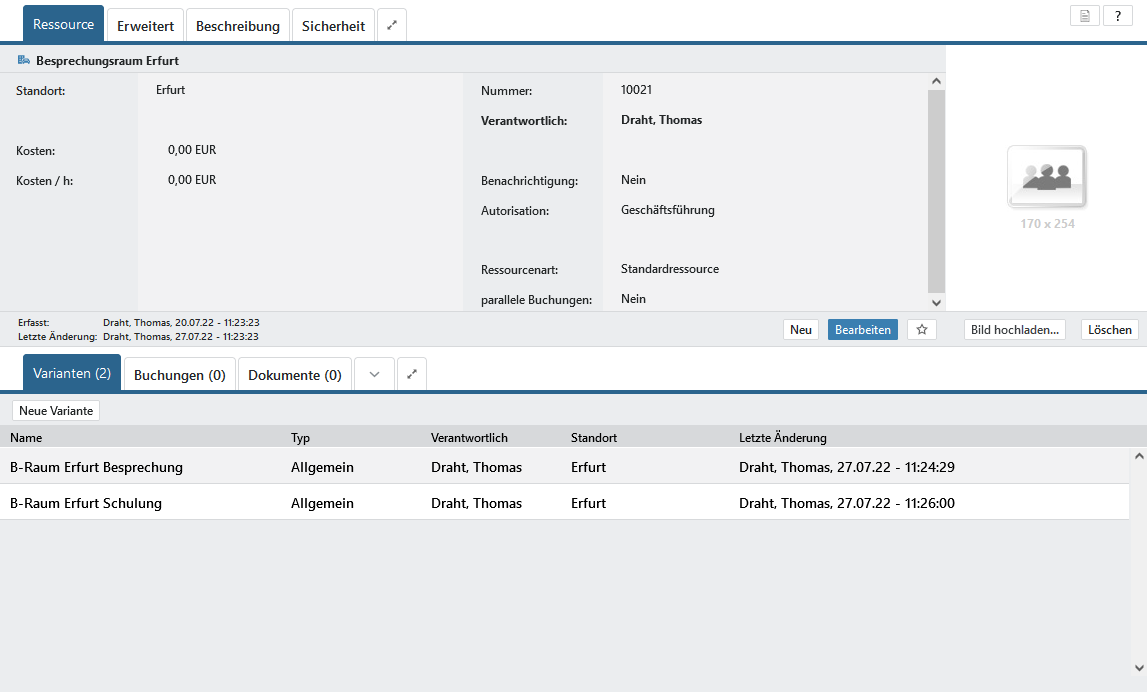
Task: Select the Sicherheit tab
Action: (333, 26)
